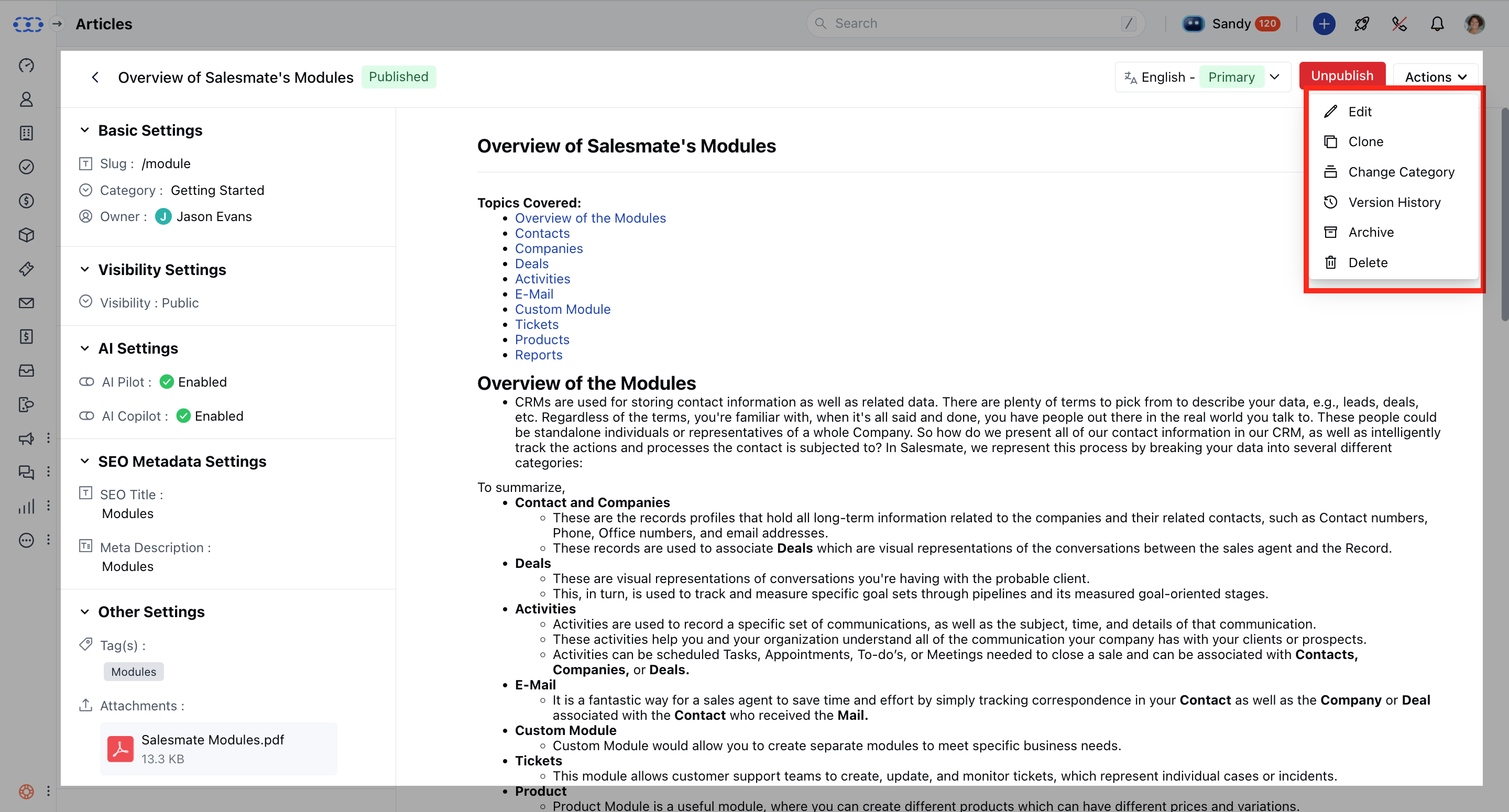The height and width of the screenshot is (812, 1509).
Task: Open Campaigns megaphone icon in sidebar
Action: (26, 438)
